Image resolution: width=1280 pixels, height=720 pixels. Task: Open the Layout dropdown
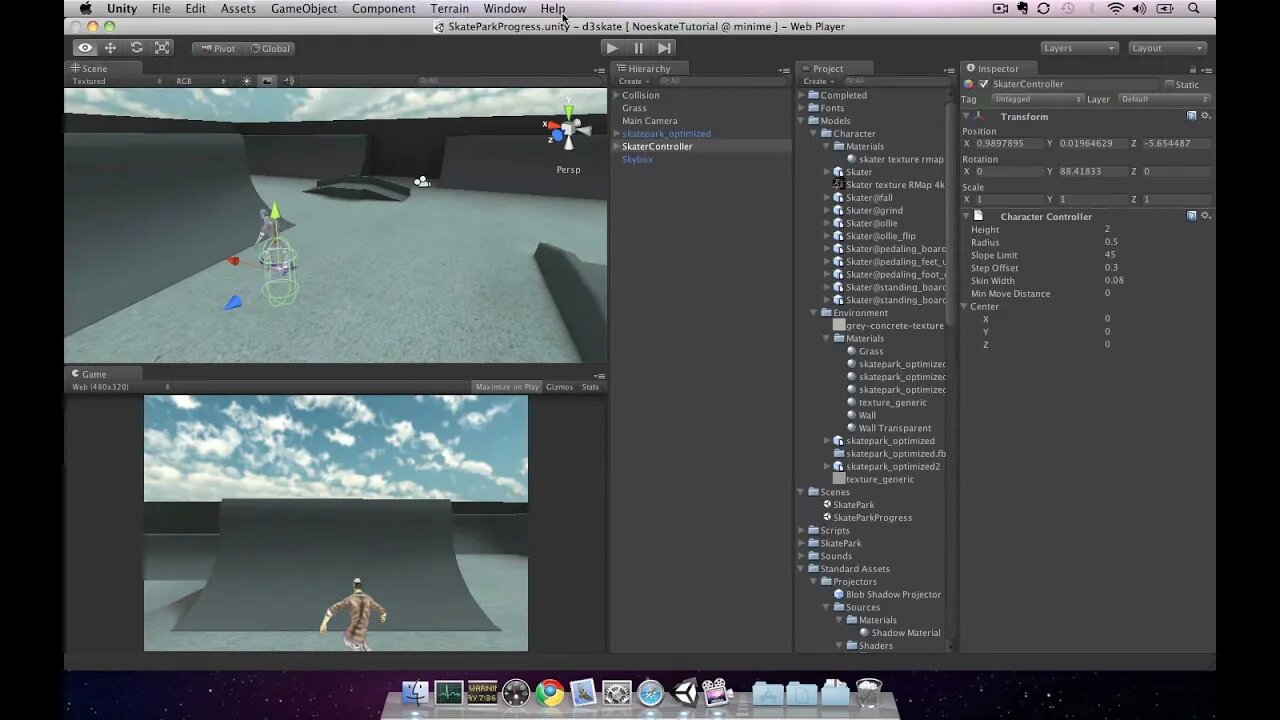1167,48
